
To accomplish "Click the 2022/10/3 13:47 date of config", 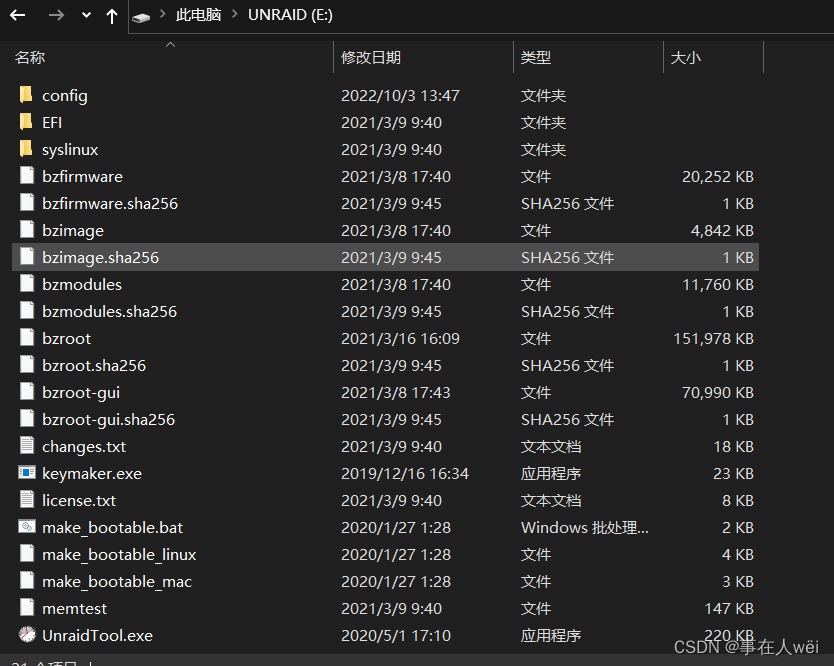I will [400, 96].
